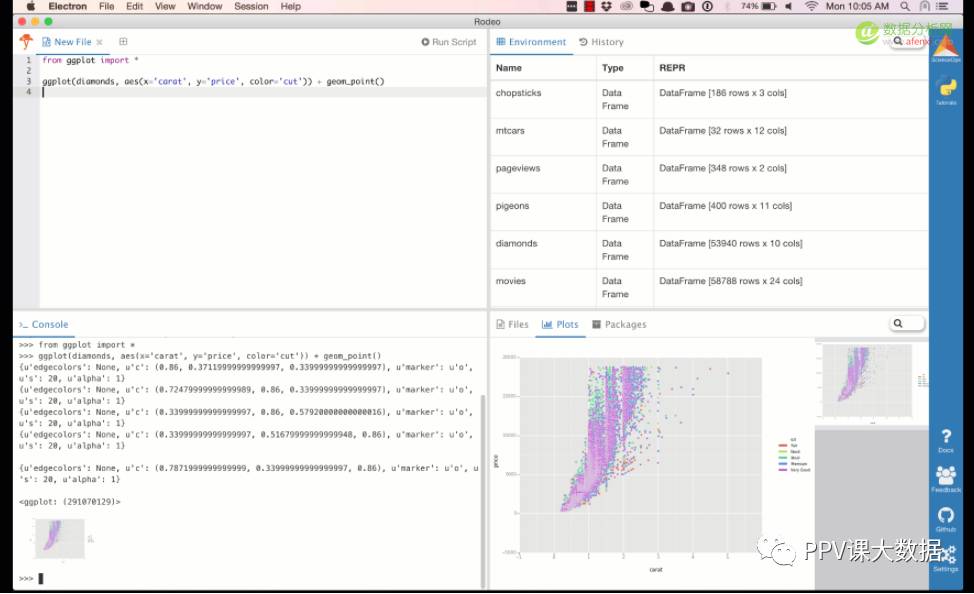Viewport: 974px width, 594px height.
Task: Click the bowler hat menu bar icon
Action: (x=668, y=6)
